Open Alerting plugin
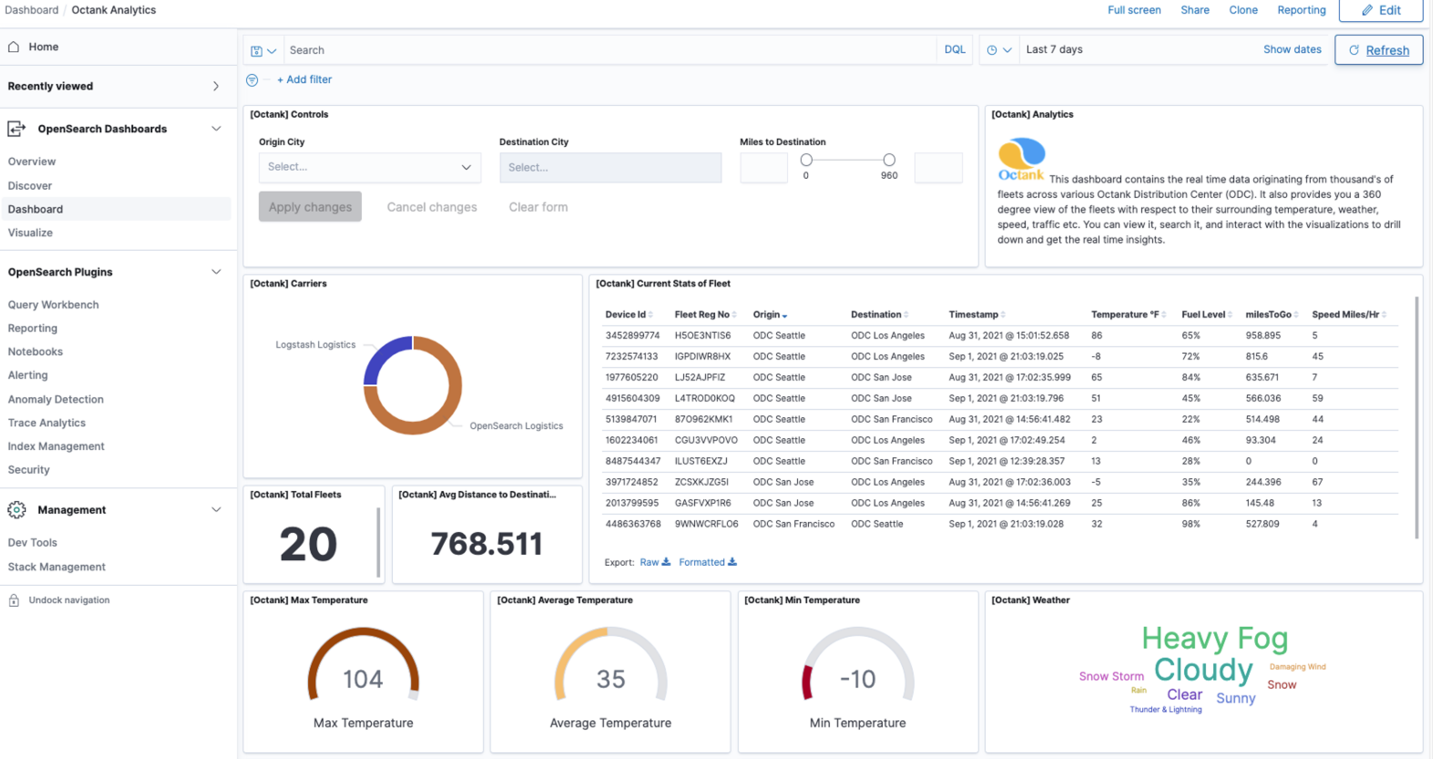 [x=28, y=375]
